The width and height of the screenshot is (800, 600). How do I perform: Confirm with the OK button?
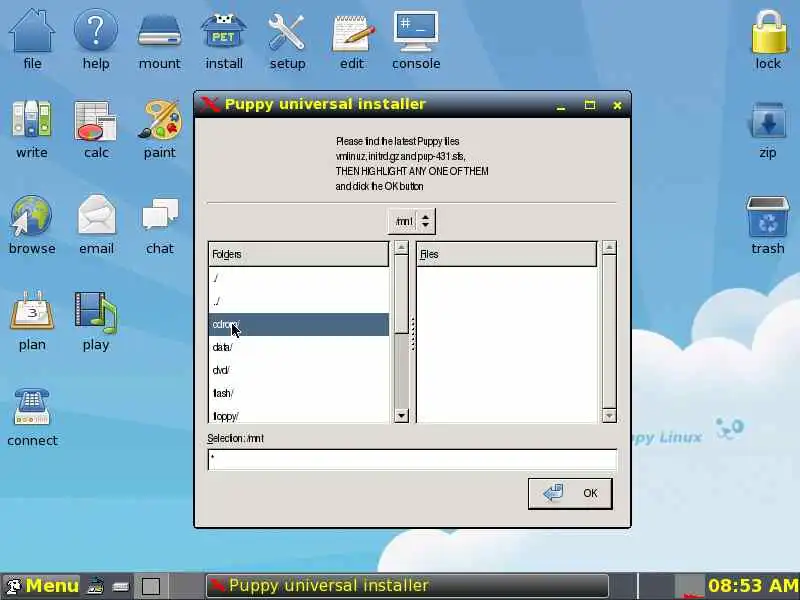point(570,493)
